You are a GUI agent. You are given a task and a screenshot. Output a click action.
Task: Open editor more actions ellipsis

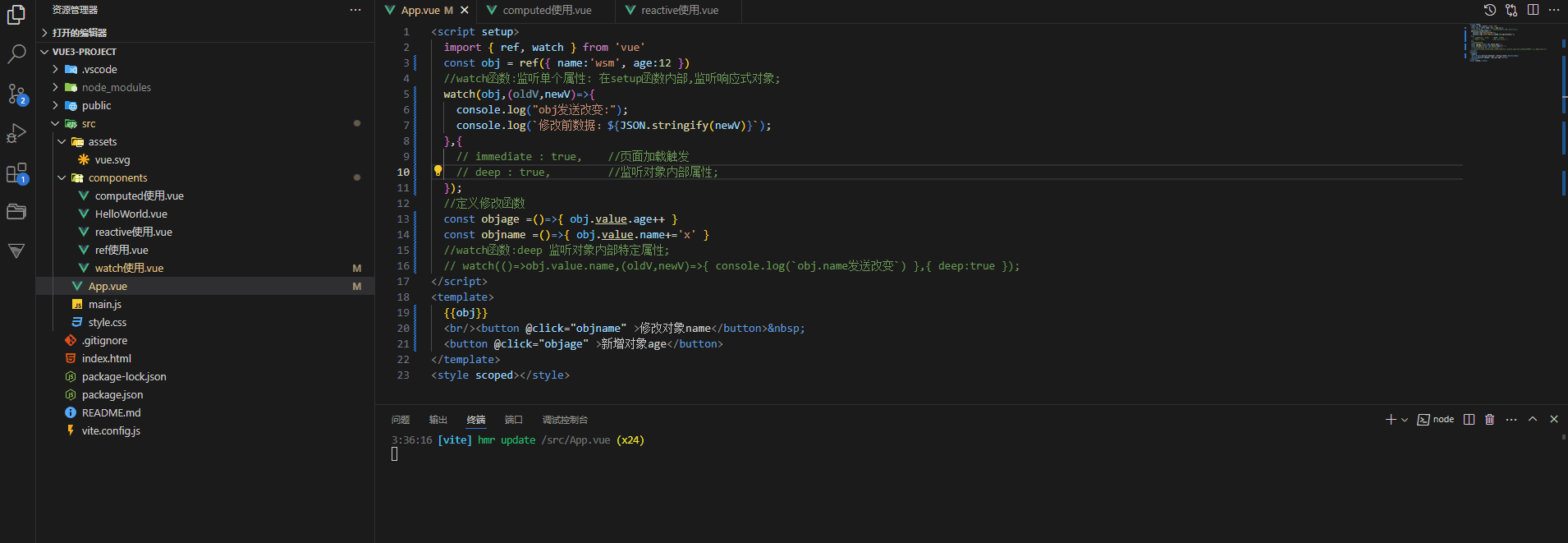[1554, 10]
